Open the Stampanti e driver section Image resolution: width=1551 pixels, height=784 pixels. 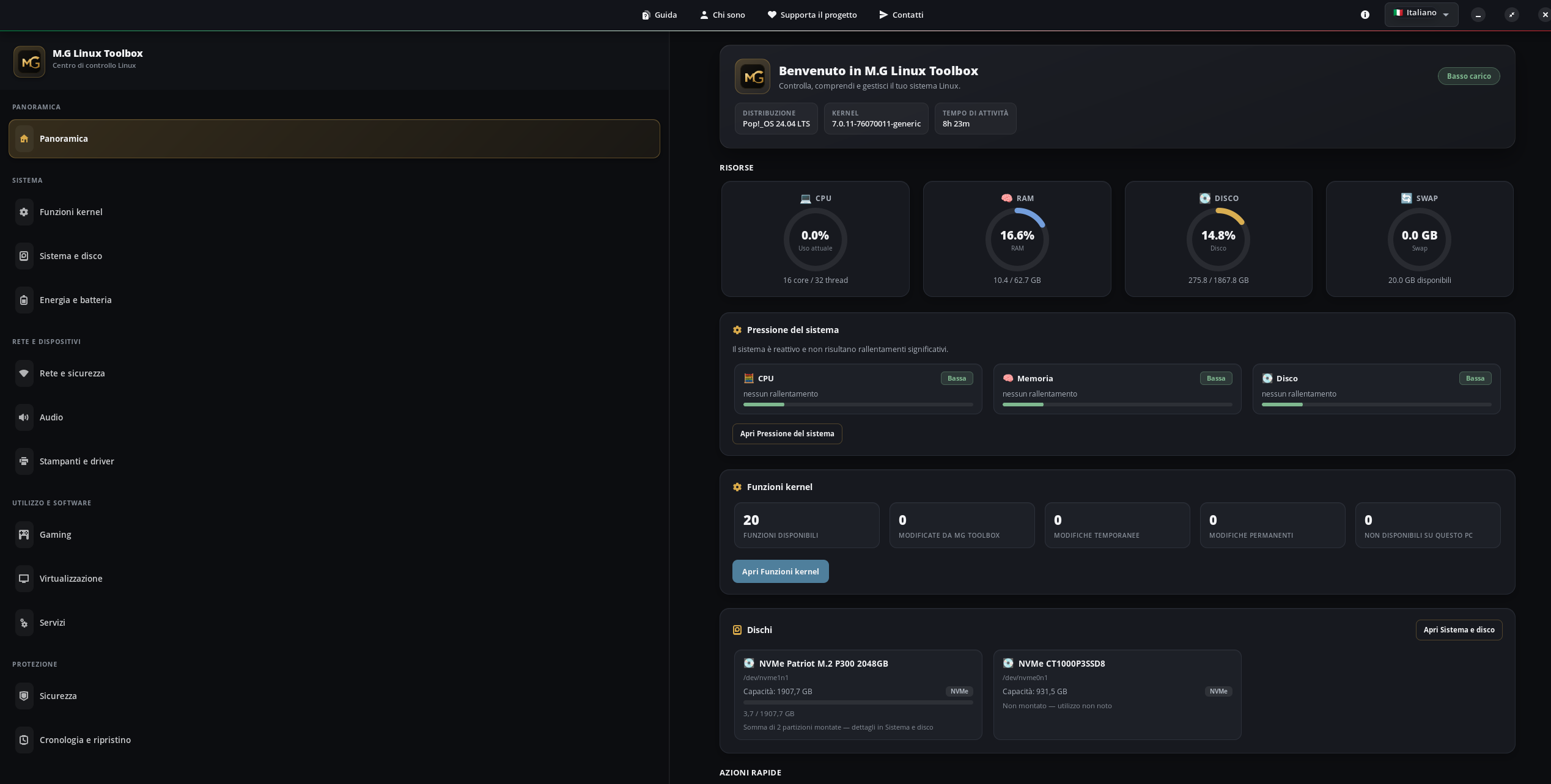(x=334, y=461)
